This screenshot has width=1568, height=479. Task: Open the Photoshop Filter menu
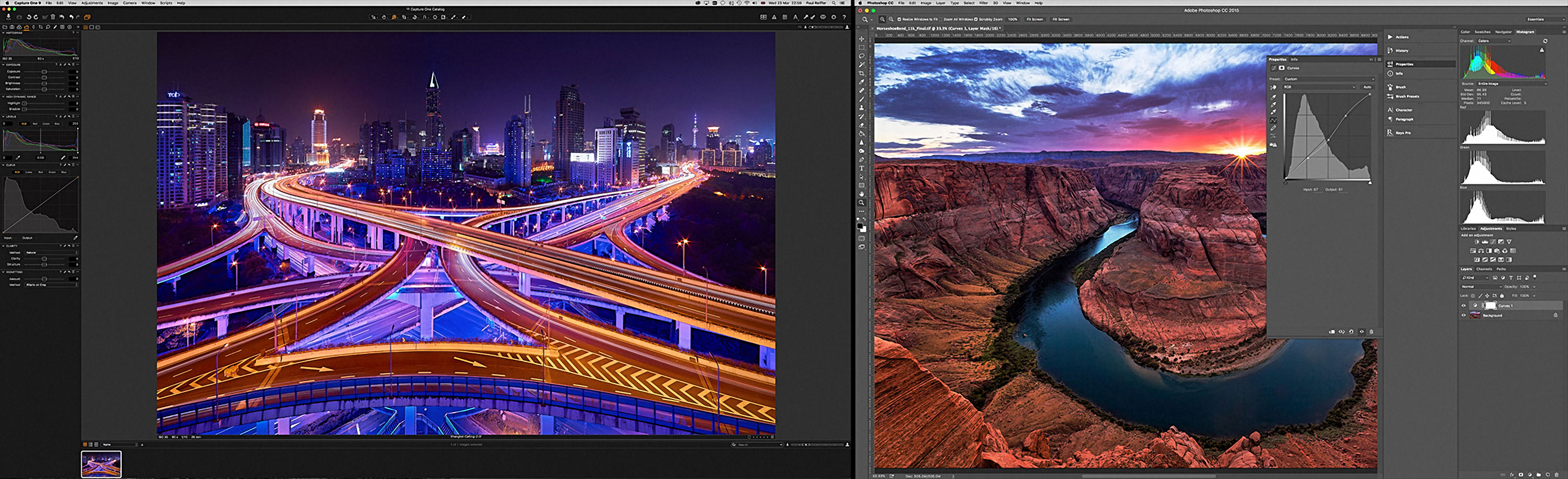984,3
